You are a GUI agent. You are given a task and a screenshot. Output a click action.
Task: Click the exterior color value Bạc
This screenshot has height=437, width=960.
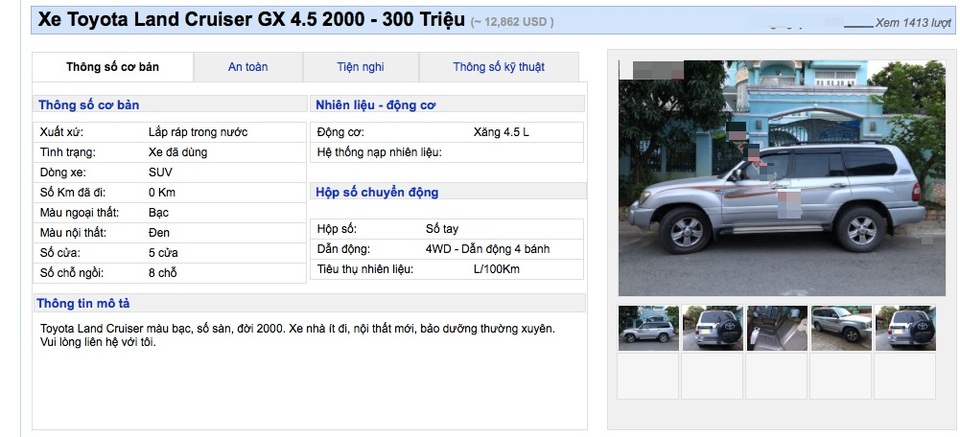point(159,213)
